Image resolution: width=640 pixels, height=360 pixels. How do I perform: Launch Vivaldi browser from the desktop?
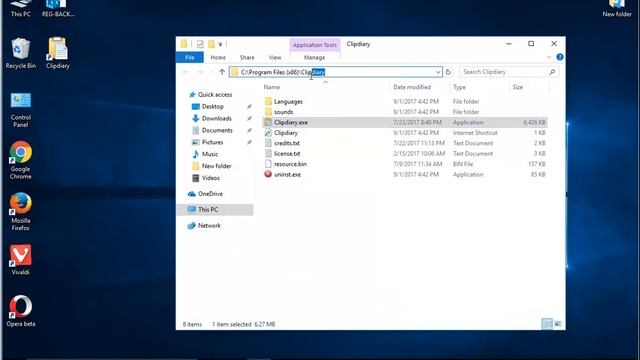click(20, 260)
